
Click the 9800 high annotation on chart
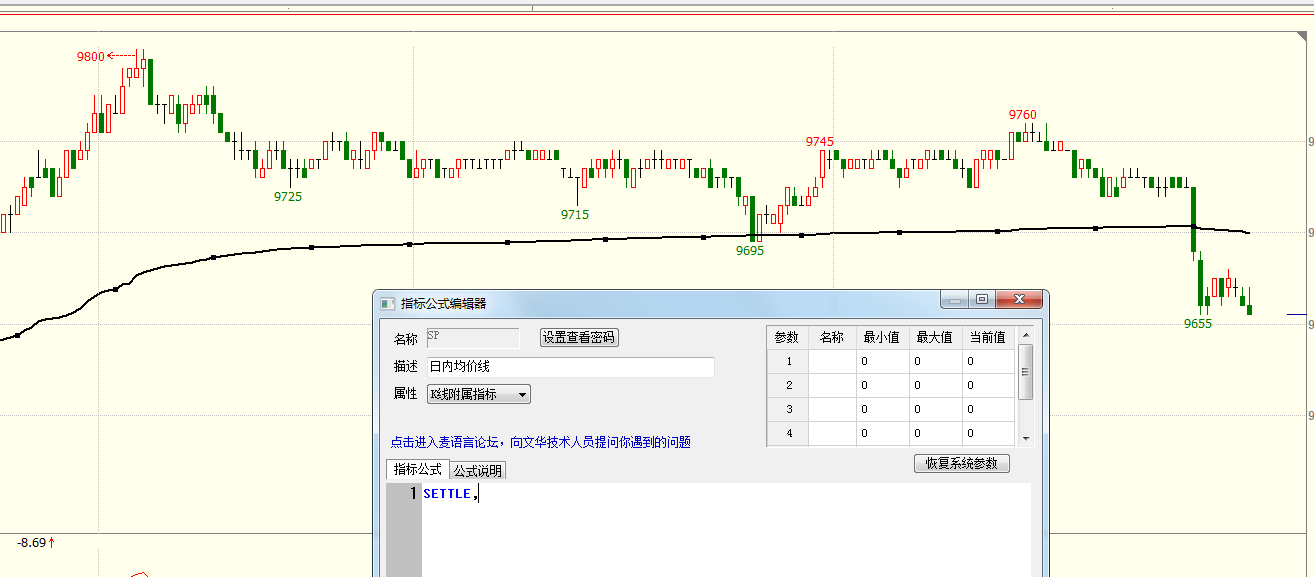pos(89,55)
